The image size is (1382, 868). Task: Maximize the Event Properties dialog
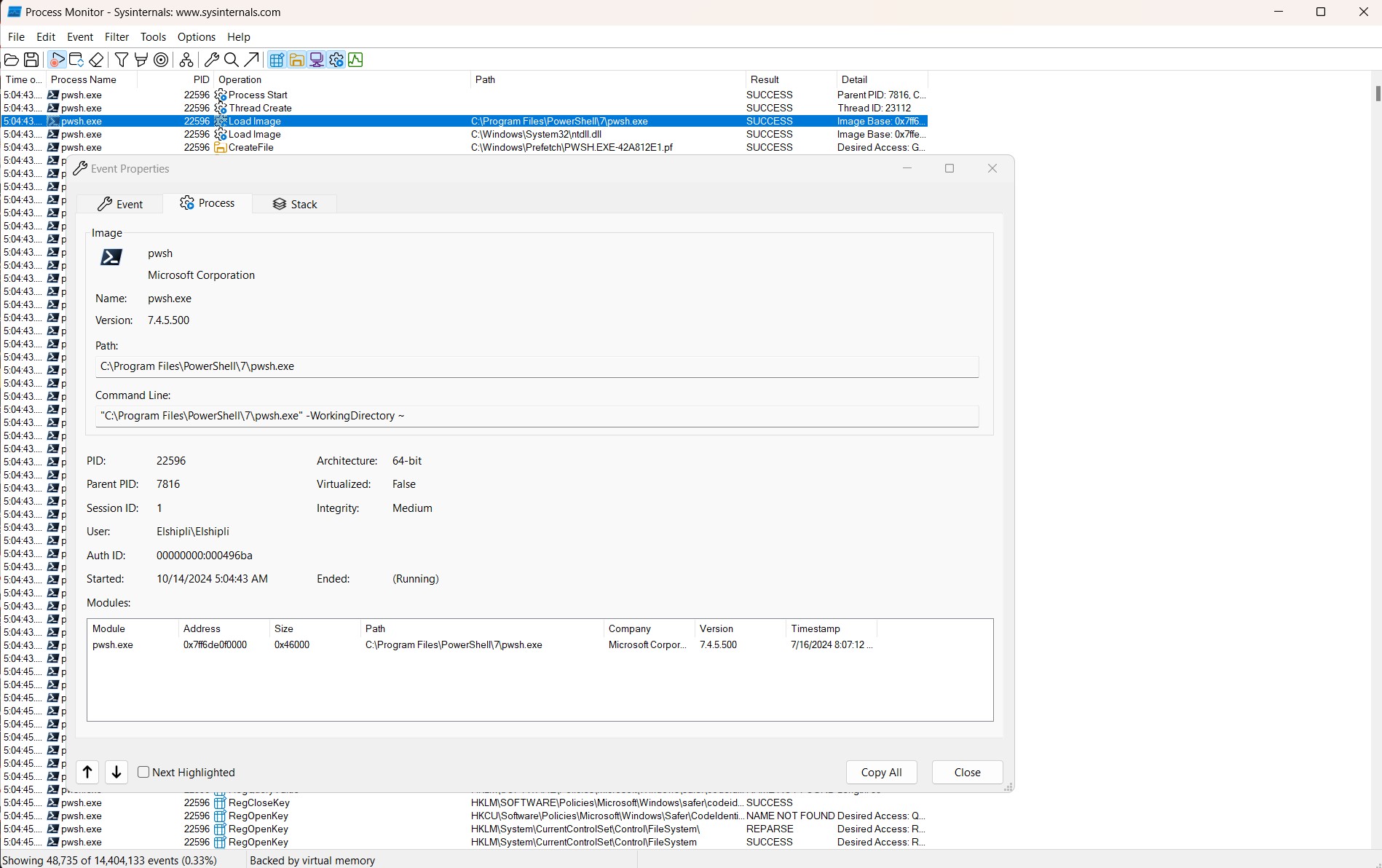tap(949, 168)
